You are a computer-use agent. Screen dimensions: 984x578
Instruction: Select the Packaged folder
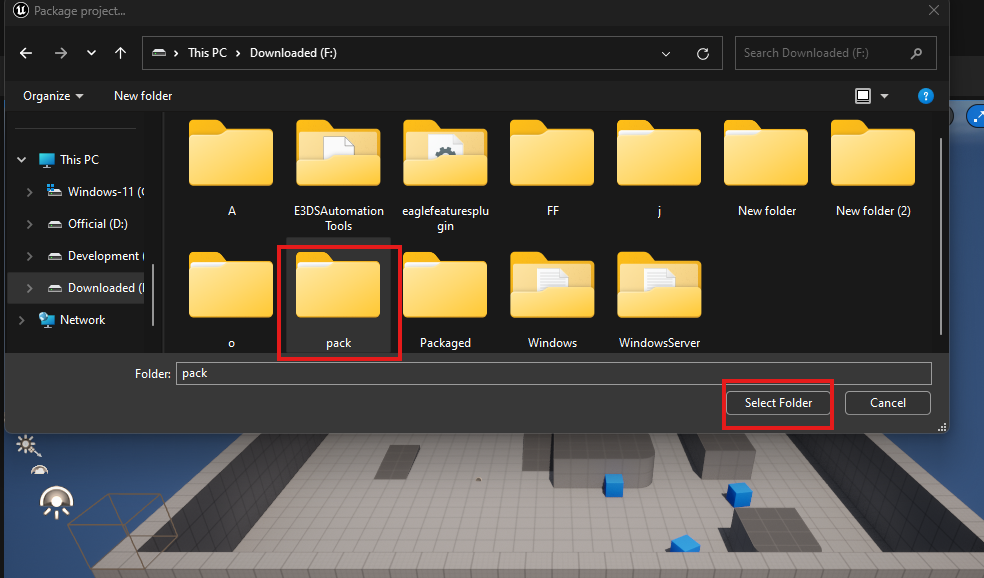tap(445, 301)
